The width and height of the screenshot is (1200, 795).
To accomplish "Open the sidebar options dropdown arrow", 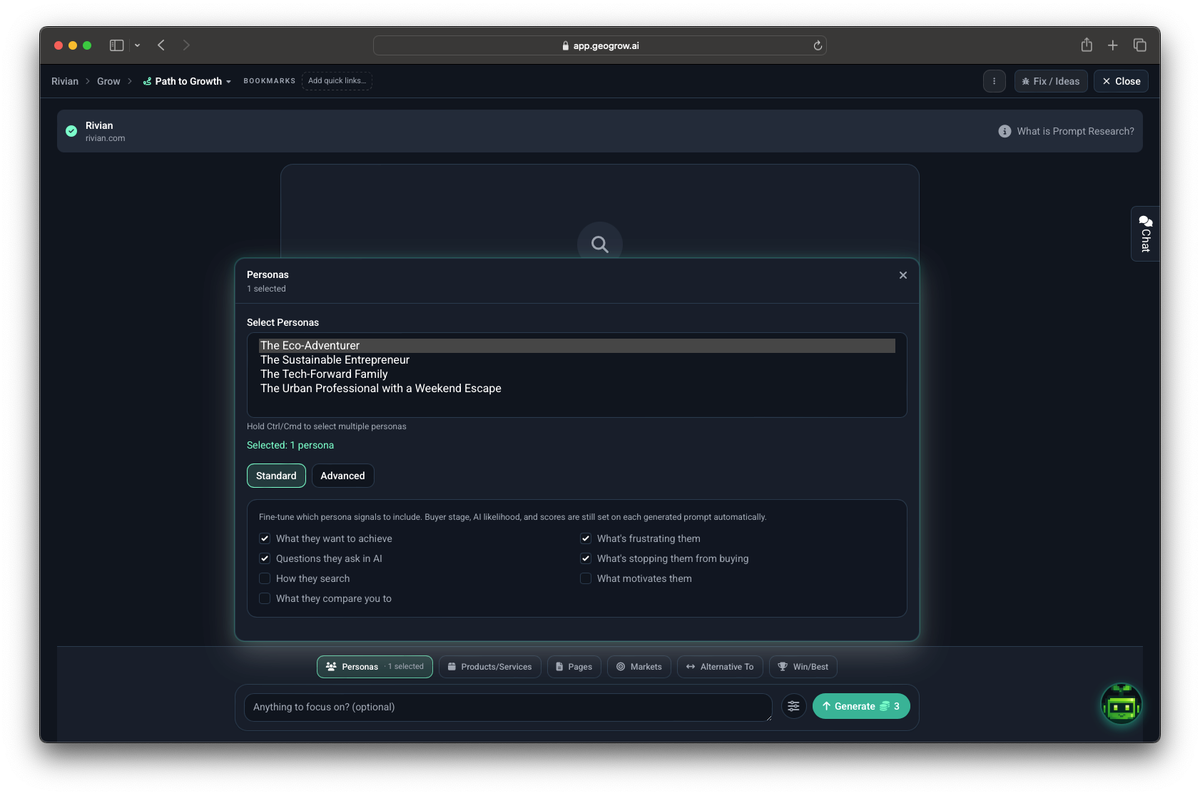I will tap(137, 45).
